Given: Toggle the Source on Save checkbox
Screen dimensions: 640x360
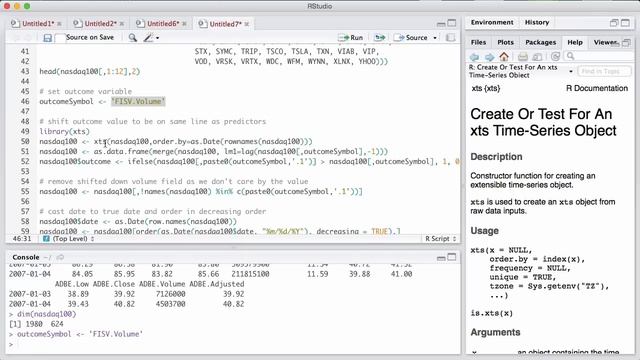Looking at the screenshot, I should 60,38.
